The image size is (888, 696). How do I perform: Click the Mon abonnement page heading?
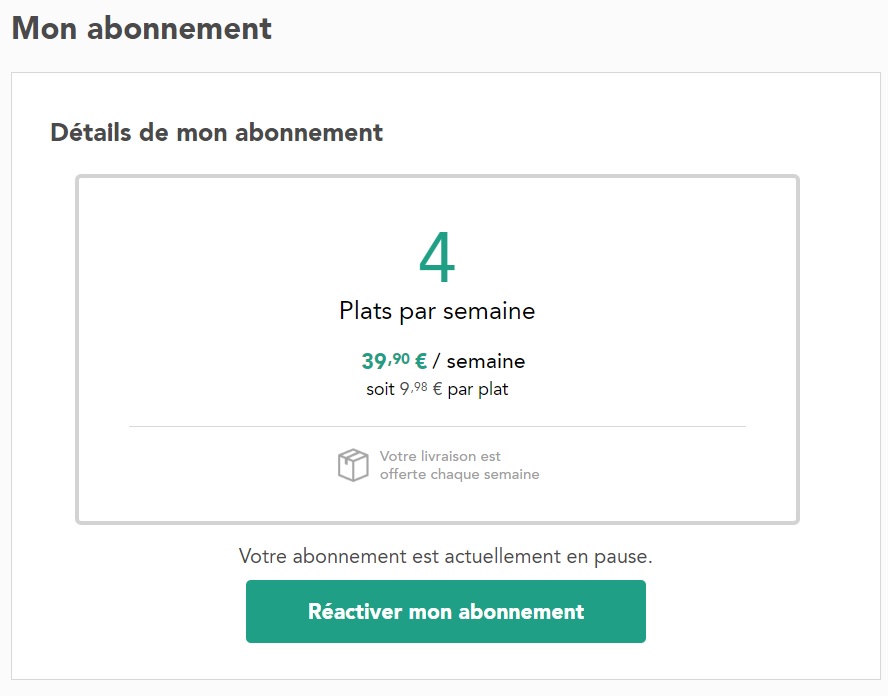point(142,28)
